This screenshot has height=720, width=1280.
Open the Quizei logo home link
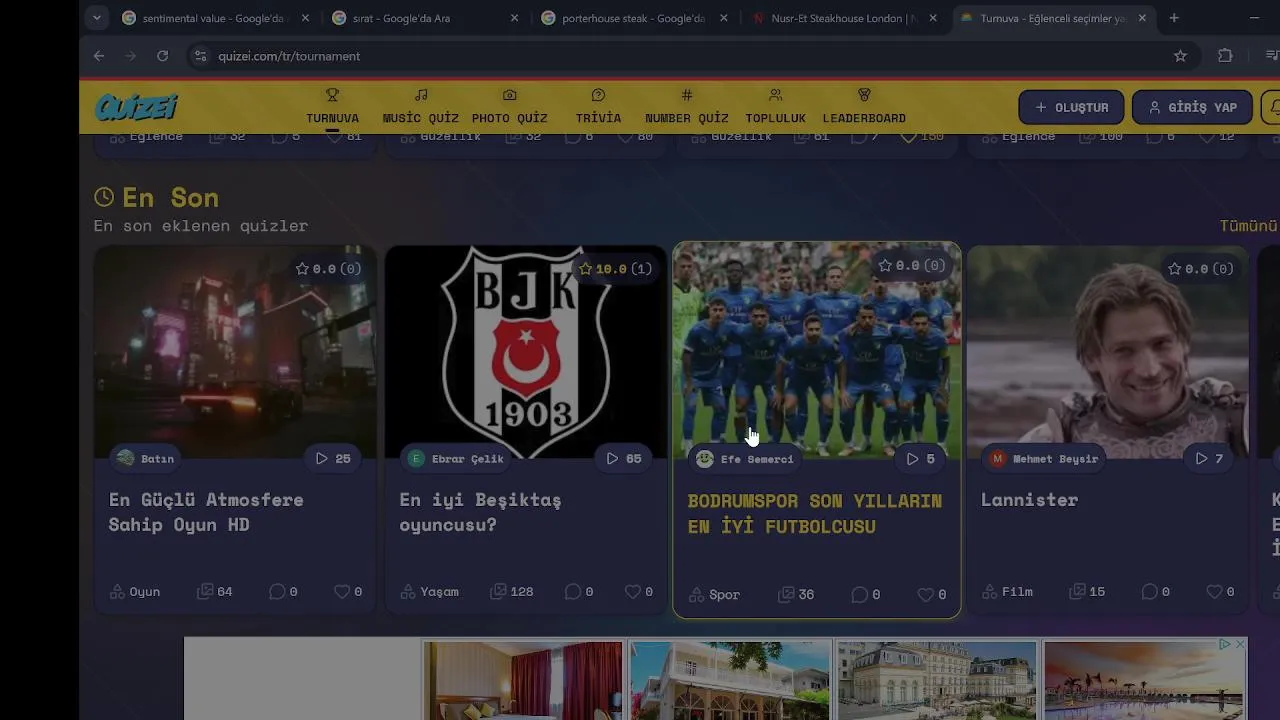tap(136, 107)
